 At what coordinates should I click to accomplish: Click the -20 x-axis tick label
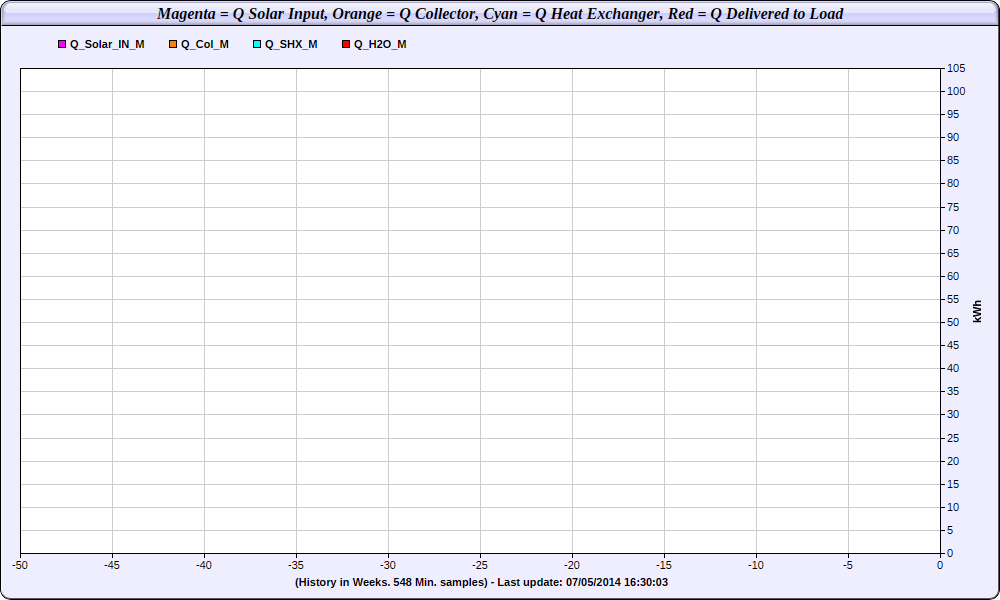point(572,566)
